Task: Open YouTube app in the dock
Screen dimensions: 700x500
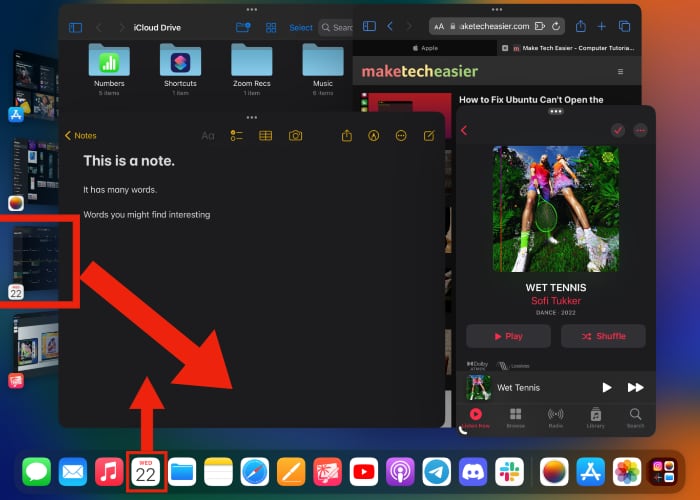Action: coord(364,471)
